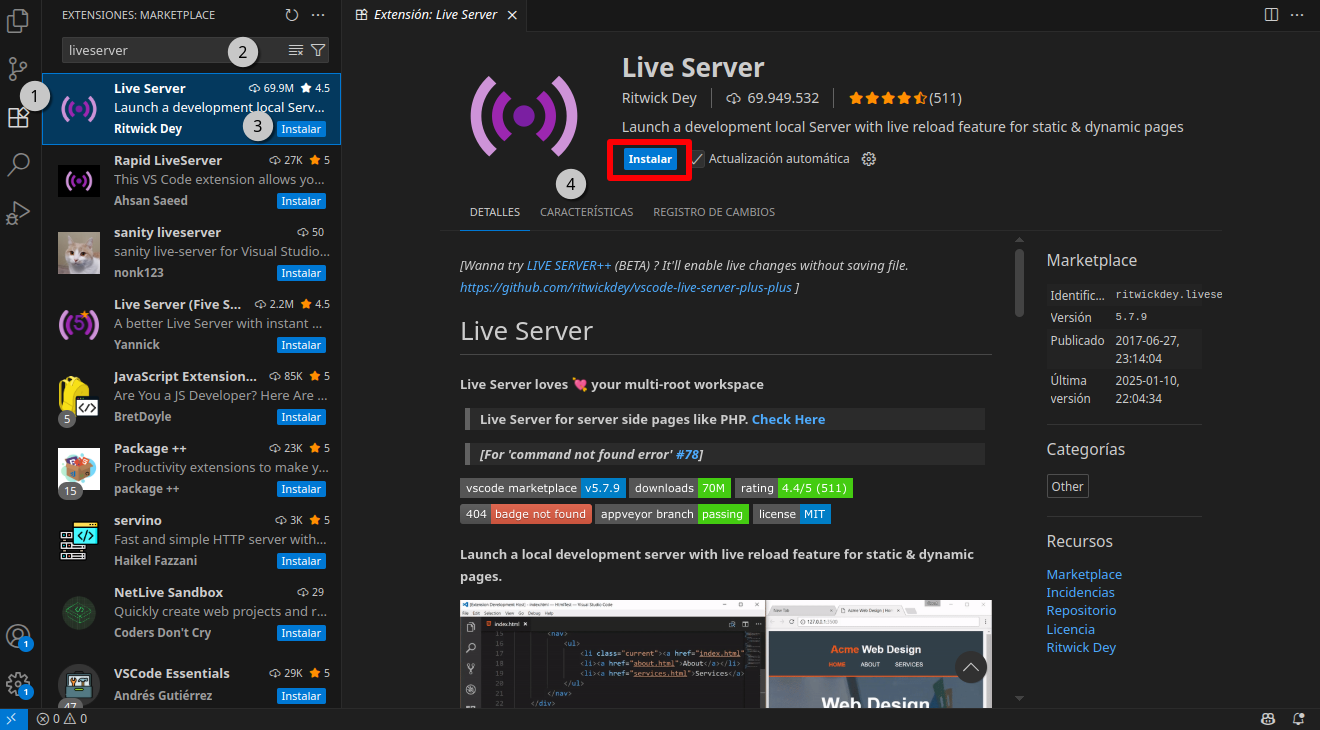Screen dimensions: 1320x730
Task: Open the extensions panel more actions menu
Action: click(318, 15)
